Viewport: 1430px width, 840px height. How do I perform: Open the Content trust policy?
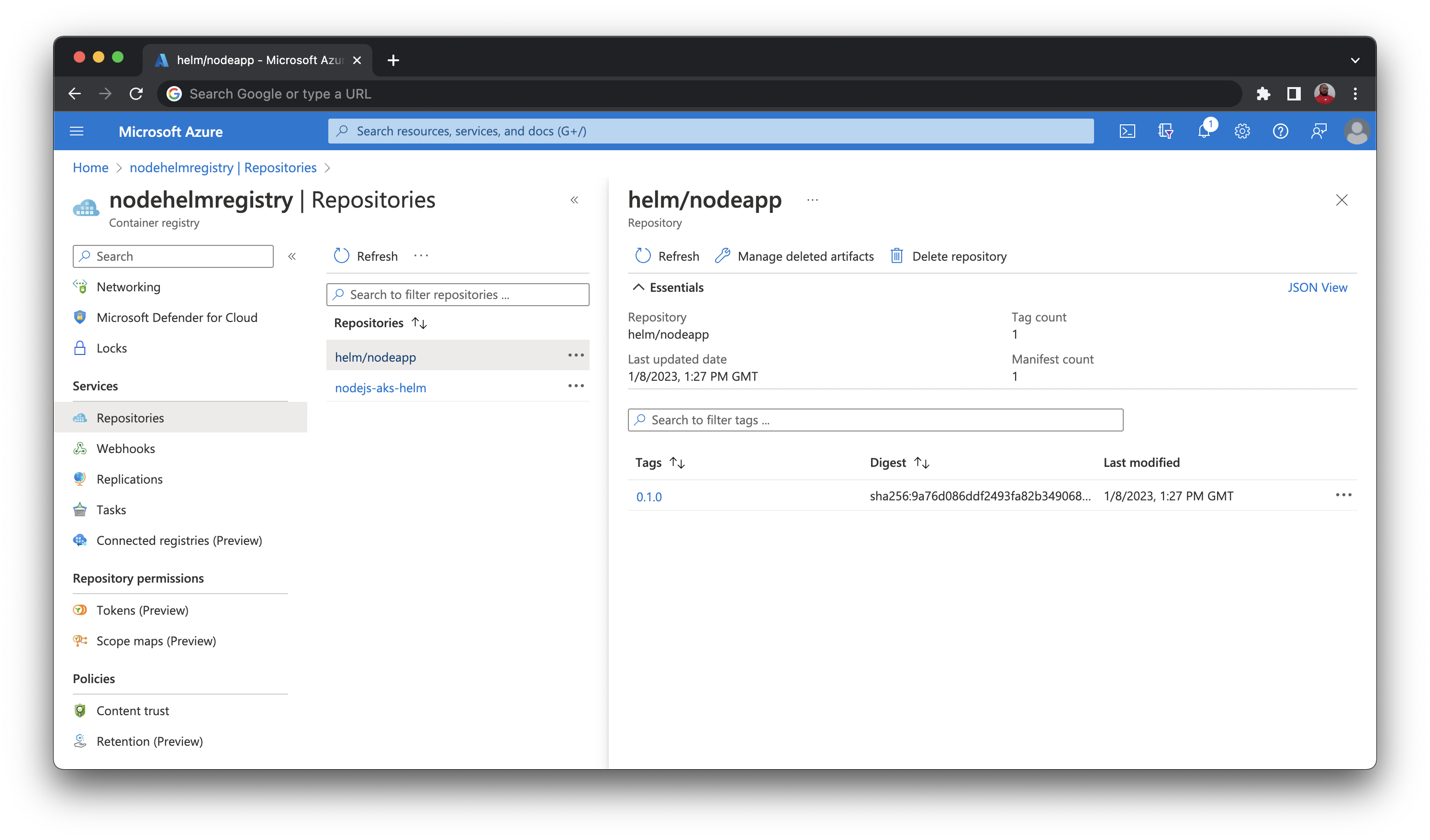[x=132, y=710]
